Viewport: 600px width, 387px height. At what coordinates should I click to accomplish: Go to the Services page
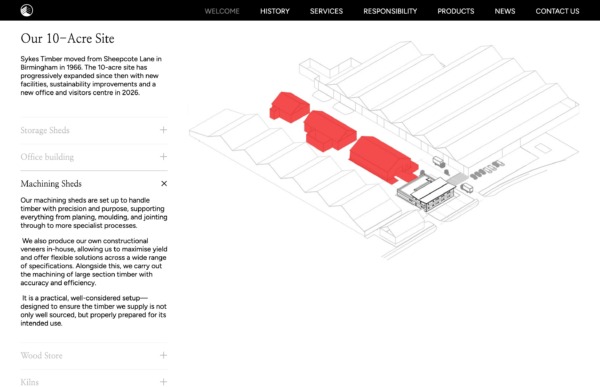pos(326,11)
